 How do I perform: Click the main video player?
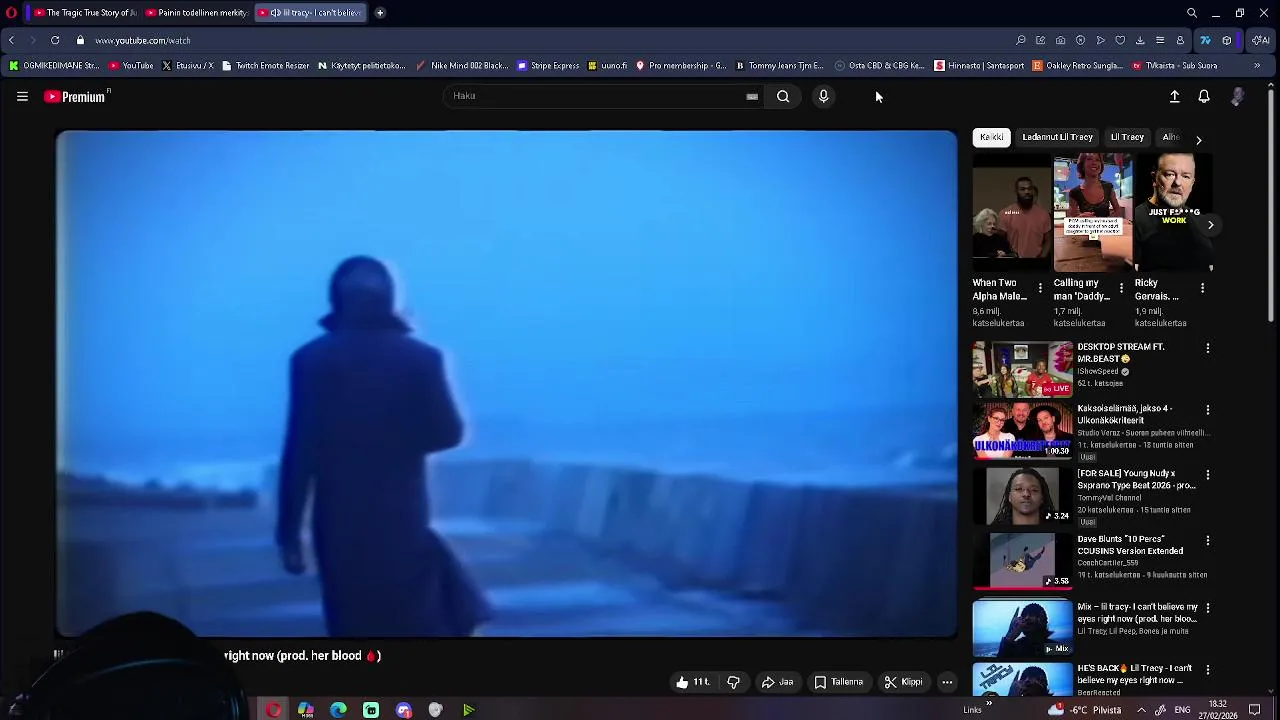click(506, 384)
